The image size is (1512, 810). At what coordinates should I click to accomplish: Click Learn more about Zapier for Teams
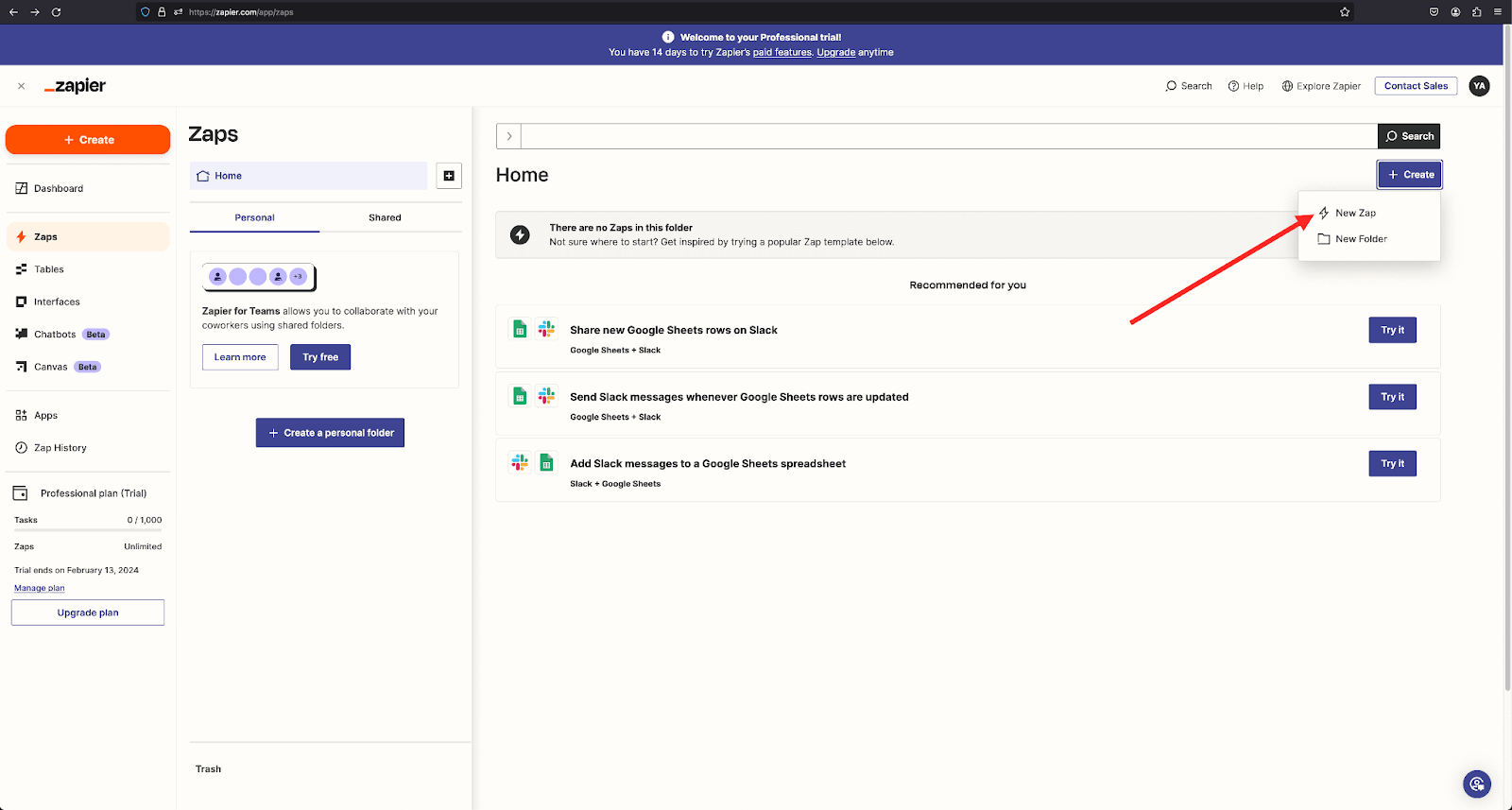240,357
